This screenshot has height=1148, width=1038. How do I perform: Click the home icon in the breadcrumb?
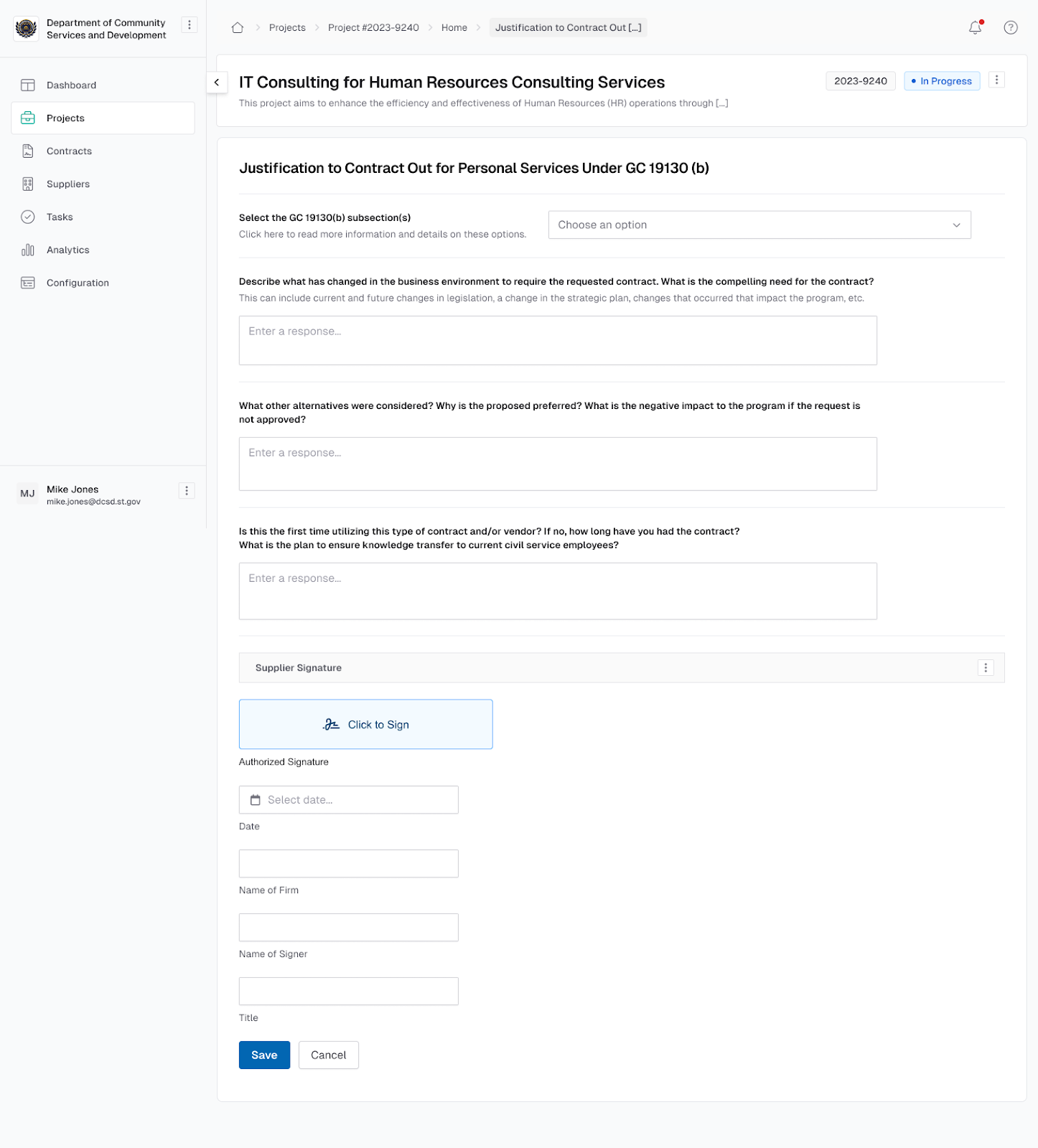pyautogui.click(x=238, y=28)
